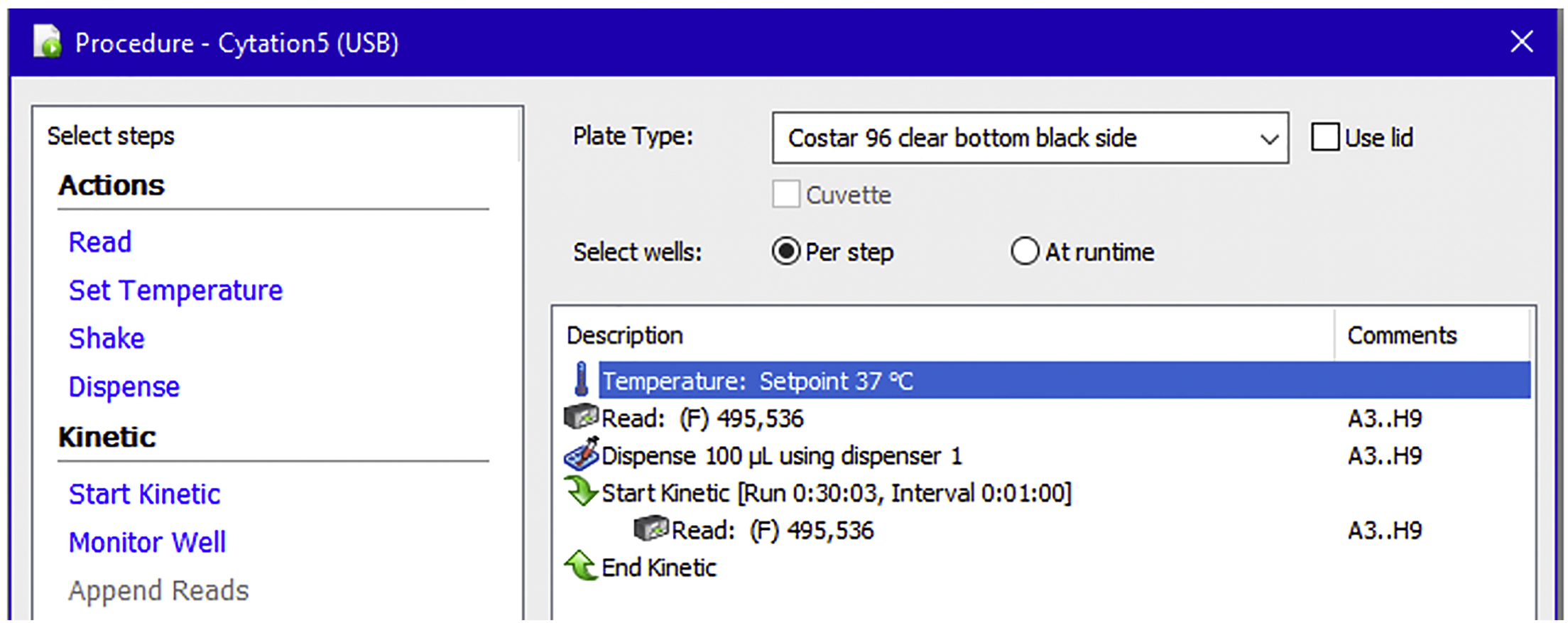Viewport: 1568px width, 623px height.
Task: Click the Monitor Well link
Action: point(147,543)
